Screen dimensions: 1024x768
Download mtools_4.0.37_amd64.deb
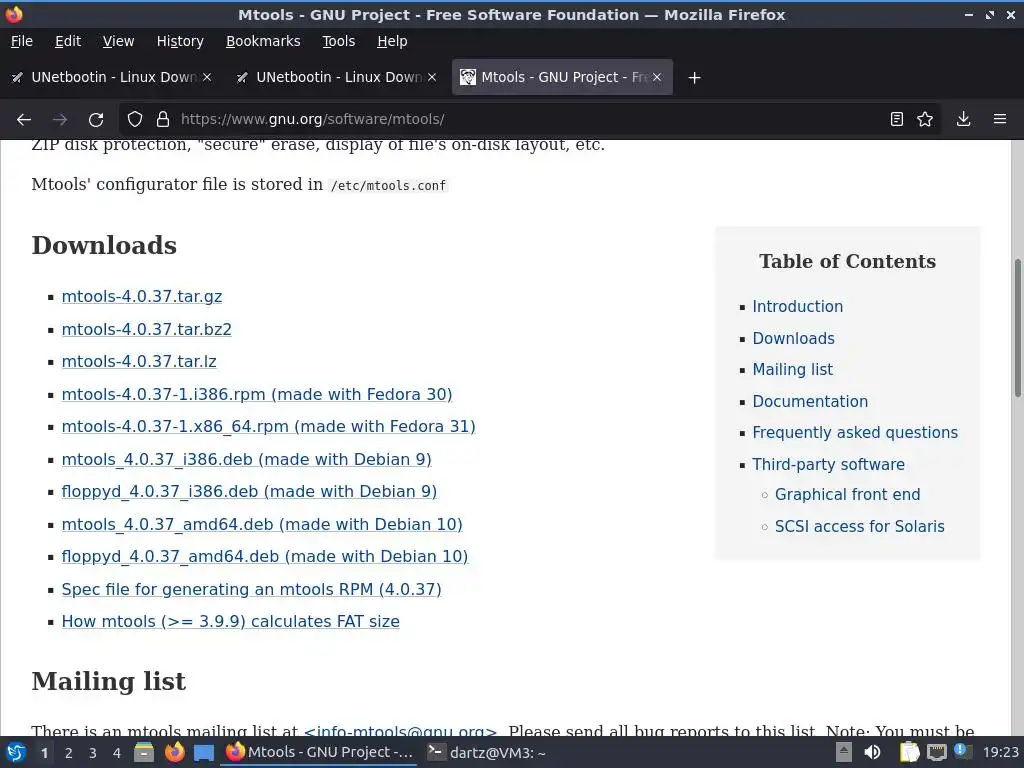pos(262,524)
